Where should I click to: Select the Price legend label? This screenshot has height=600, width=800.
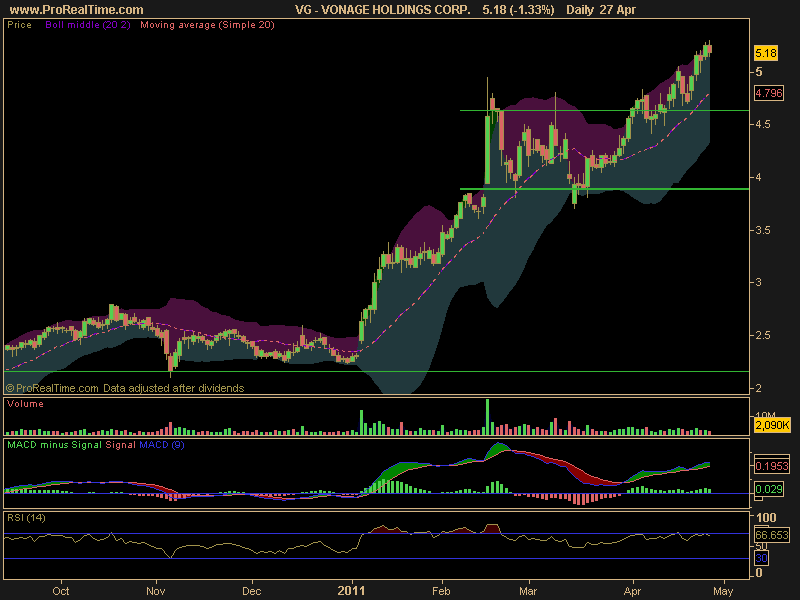19,25
